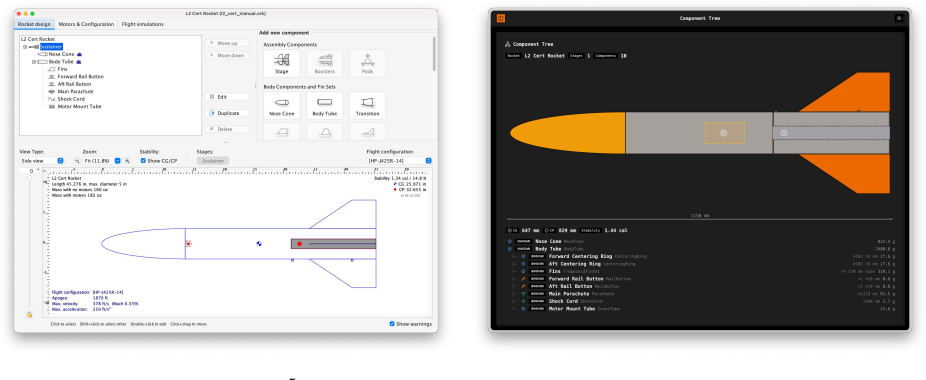
Task: Toggle the Sustainer stage button
Action: click(213, 161)
